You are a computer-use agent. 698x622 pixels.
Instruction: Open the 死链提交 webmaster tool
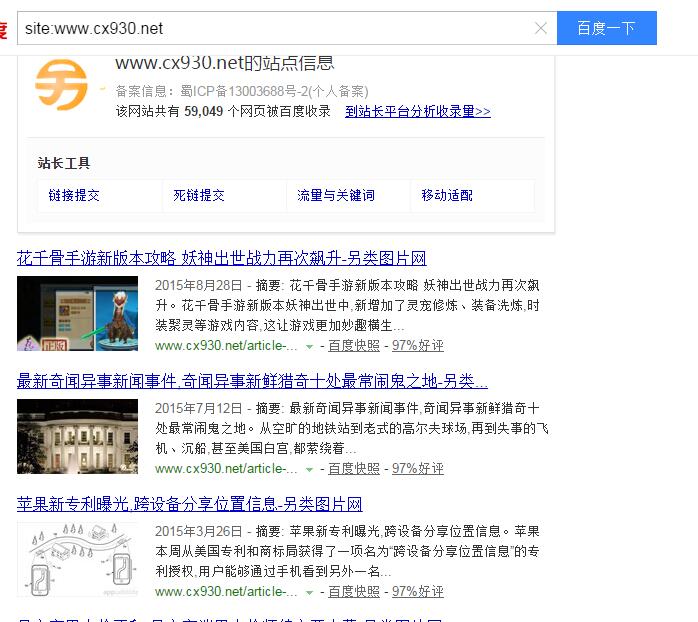coord(199,195)
